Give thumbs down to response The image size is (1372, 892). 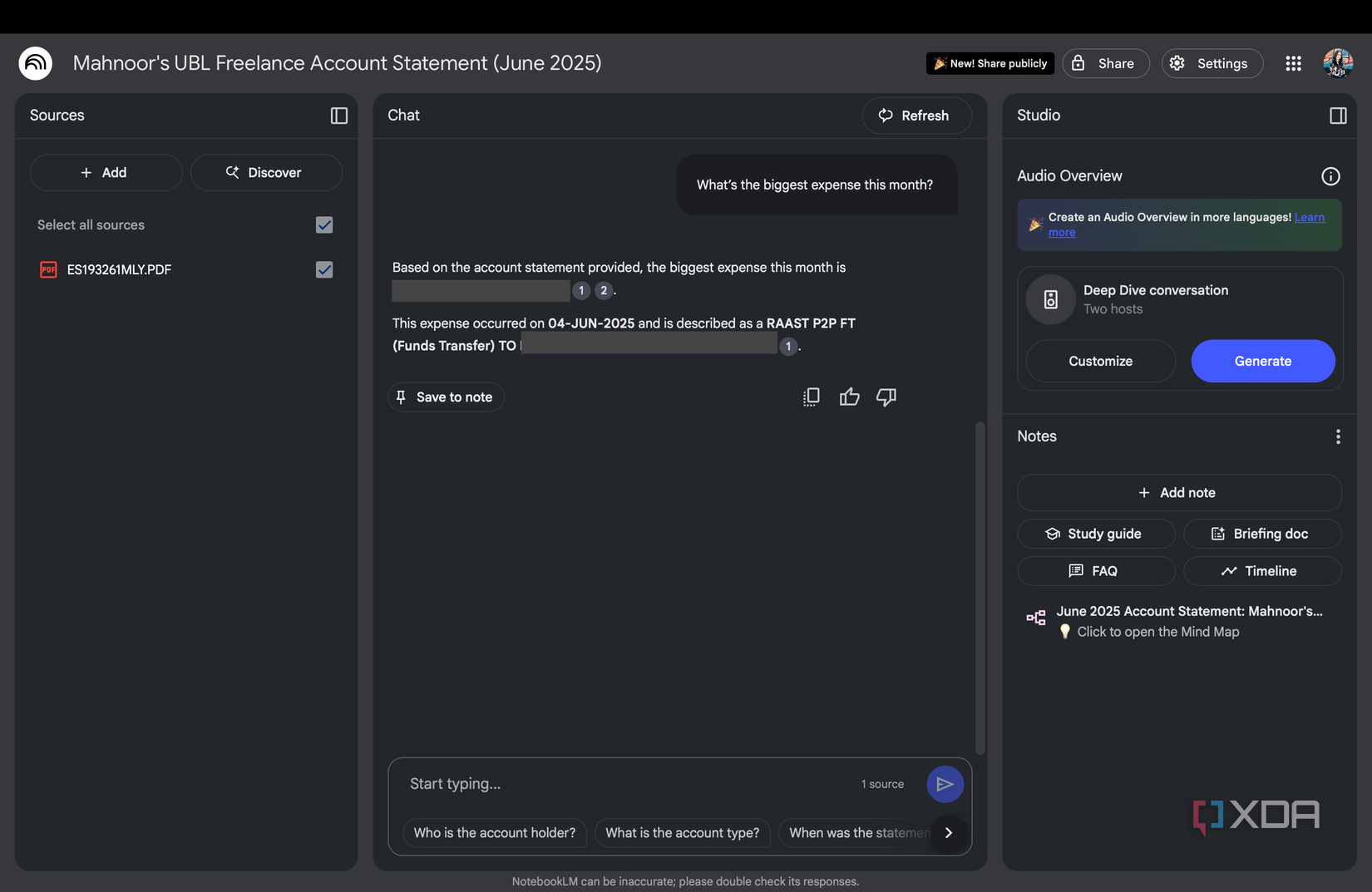pyautogui.click(x=886, y=397)
